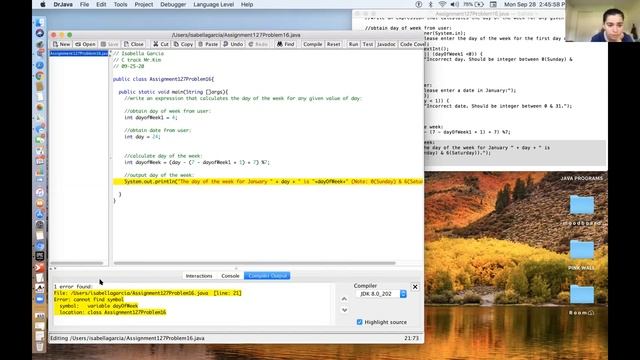Run the program with Run button
This screenshot has height=360, width=640.
353,44
